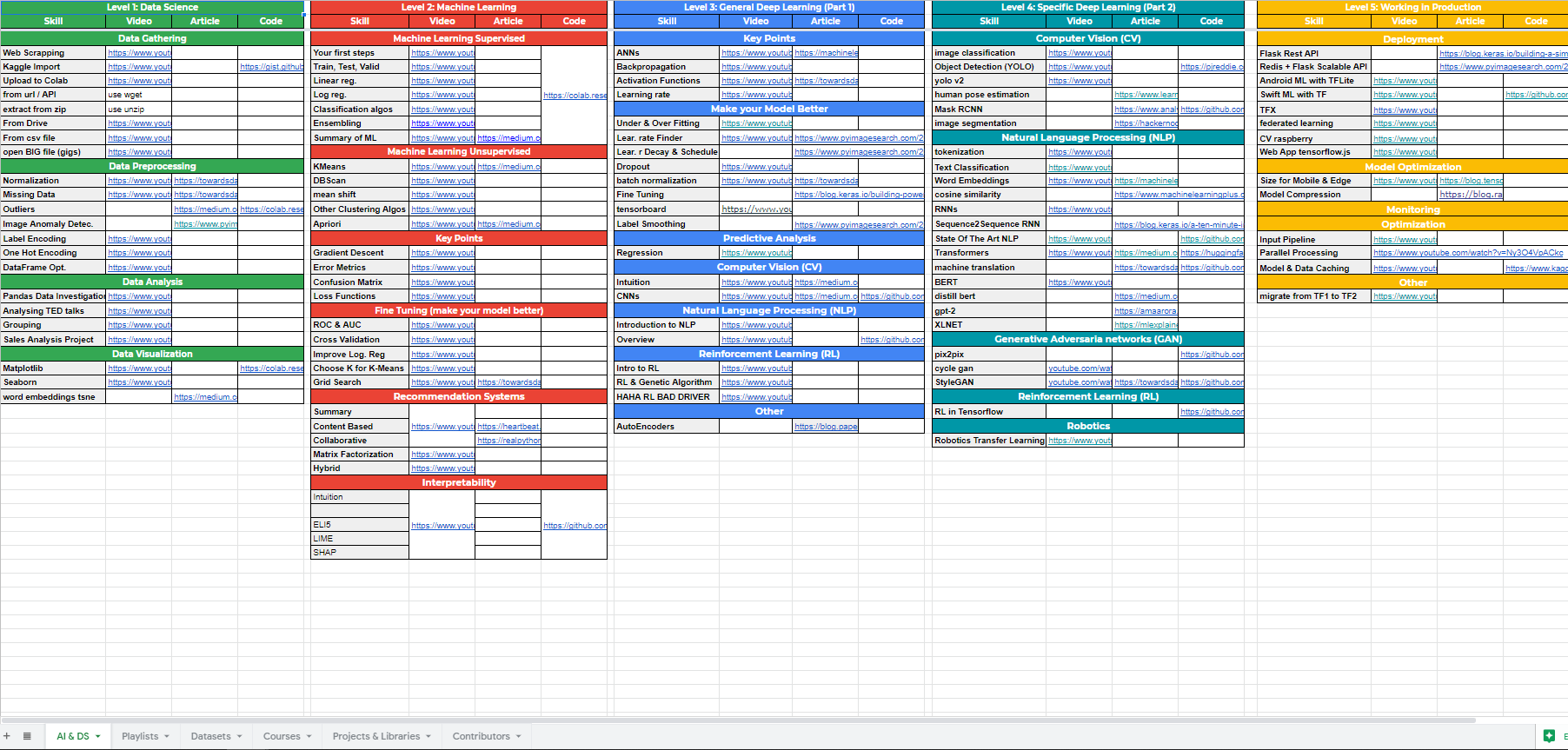Select the 'Machine Learning Unsupervised' section header

click(459, 151)
